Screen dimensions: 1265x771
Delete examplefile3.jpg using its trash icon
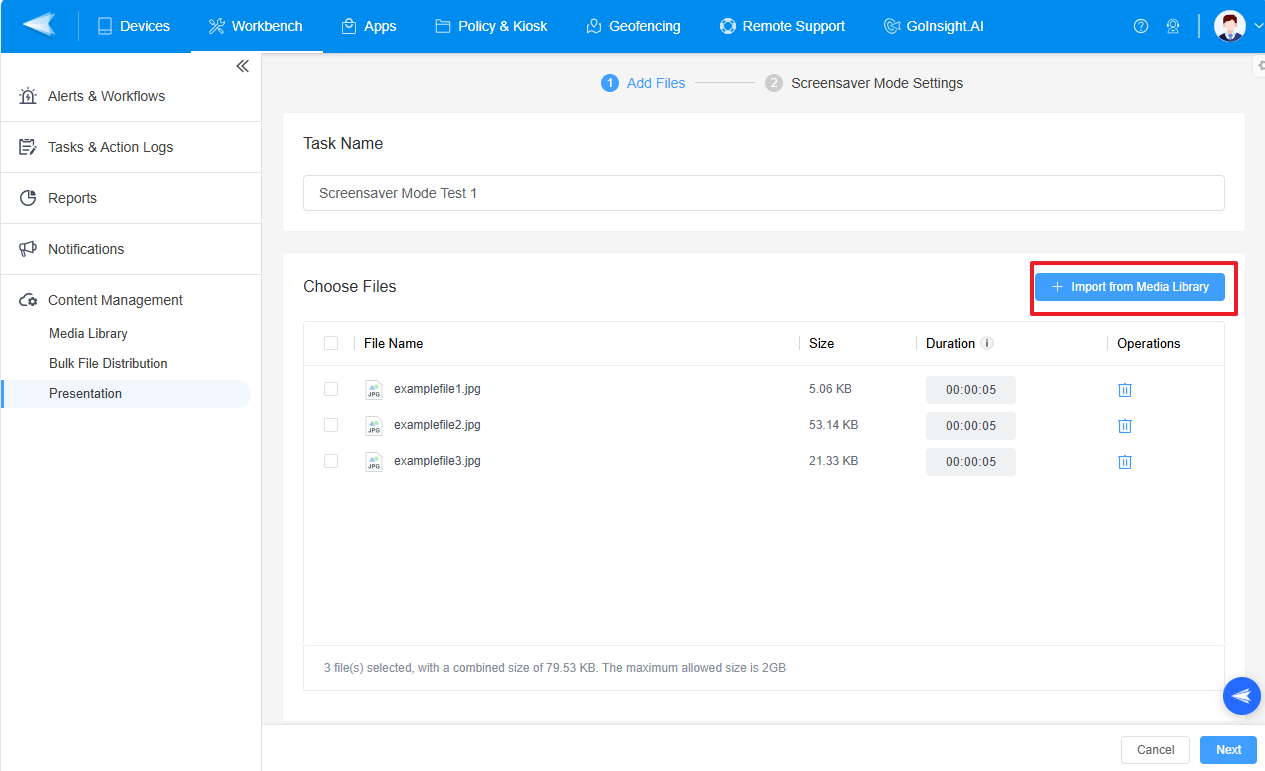click(1125, 461)
